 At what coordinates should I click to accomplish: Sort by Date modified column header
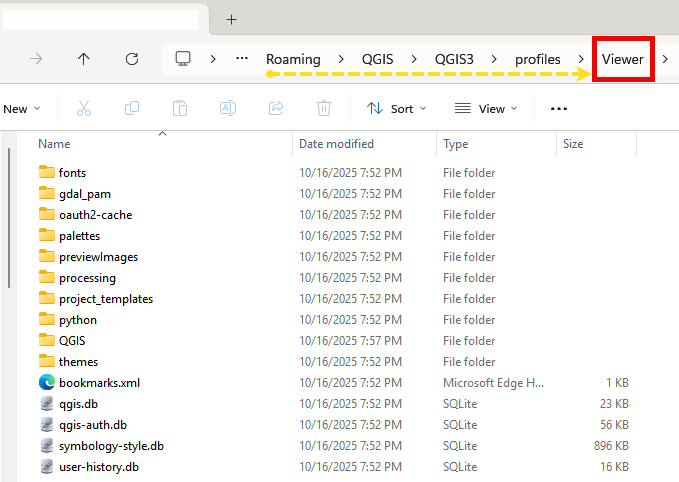point(365,143)
